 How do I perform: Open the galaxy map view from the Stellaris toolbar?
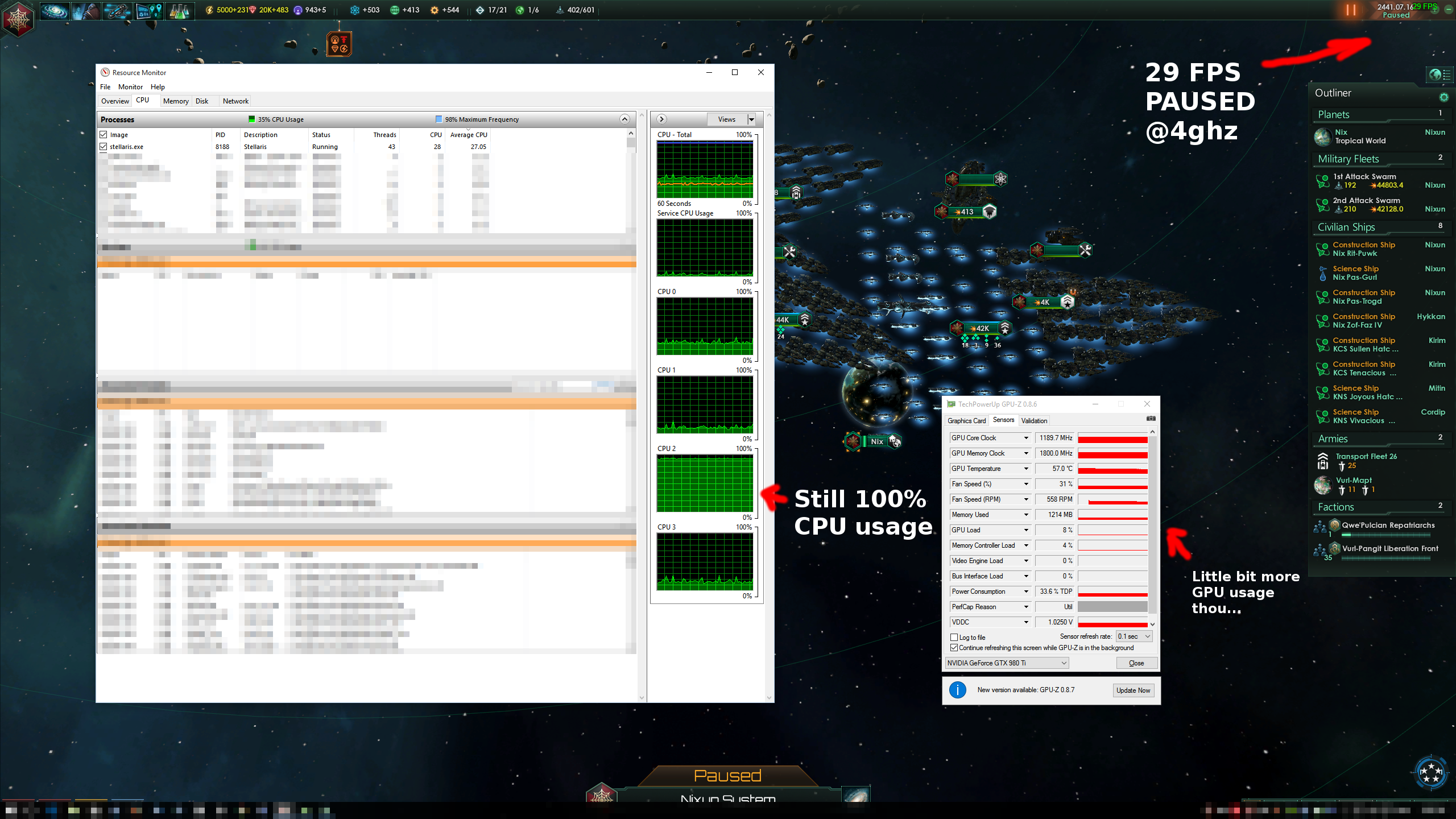(x=54, y=10)
